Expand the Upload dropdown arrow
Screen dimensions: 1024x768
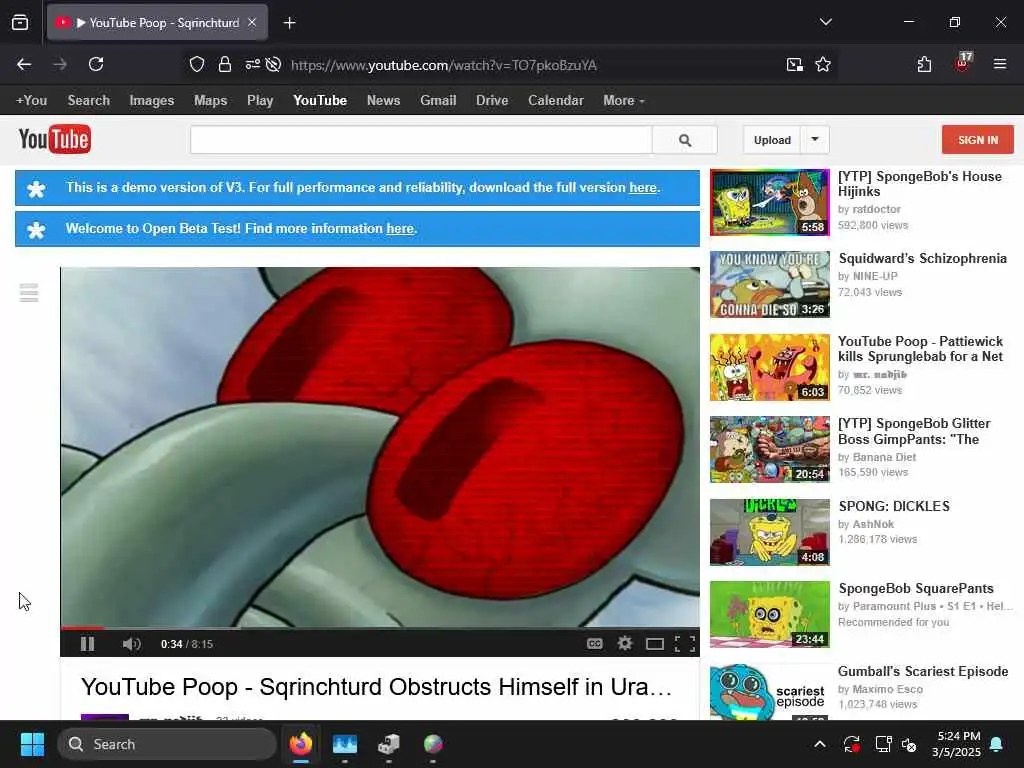(x=815, y=139)
